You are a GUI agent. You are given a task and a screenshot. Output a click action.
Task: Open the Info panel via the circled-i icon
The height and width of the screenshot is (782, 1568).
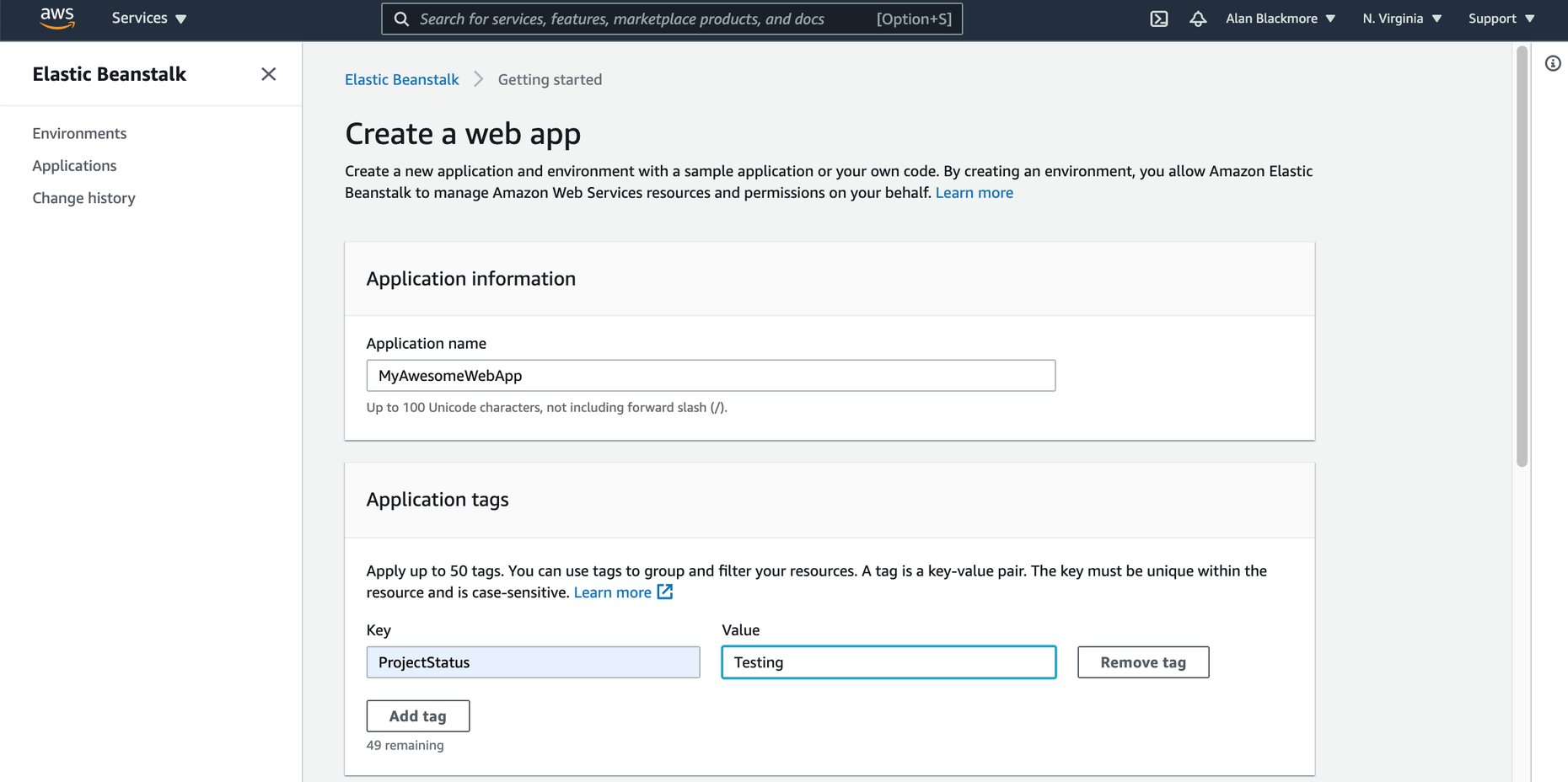coord(1554,62)
